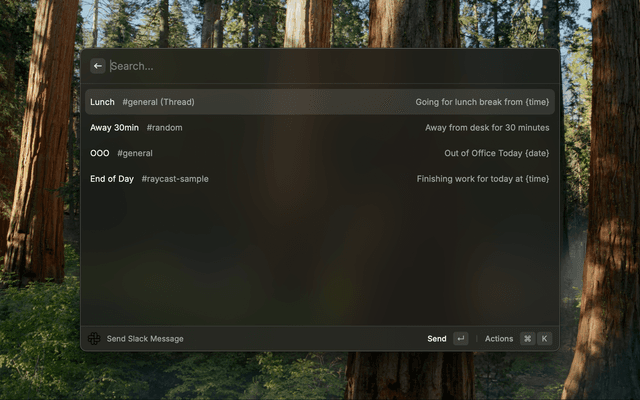Click 'Out of Office Today {date}' text
Screen dimensions: 640x400
(496, 153)
